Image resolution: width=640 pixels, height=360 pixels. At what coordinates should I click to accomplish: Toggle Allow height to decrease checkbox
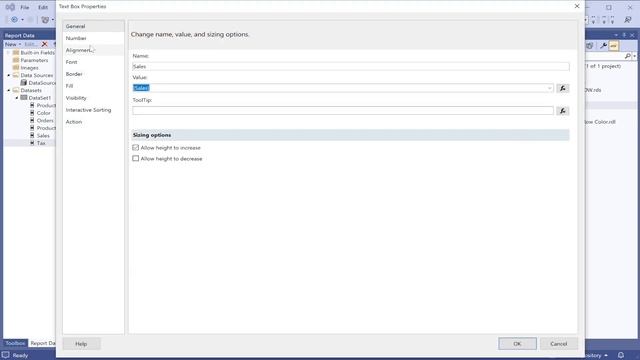tap(136, 158)
